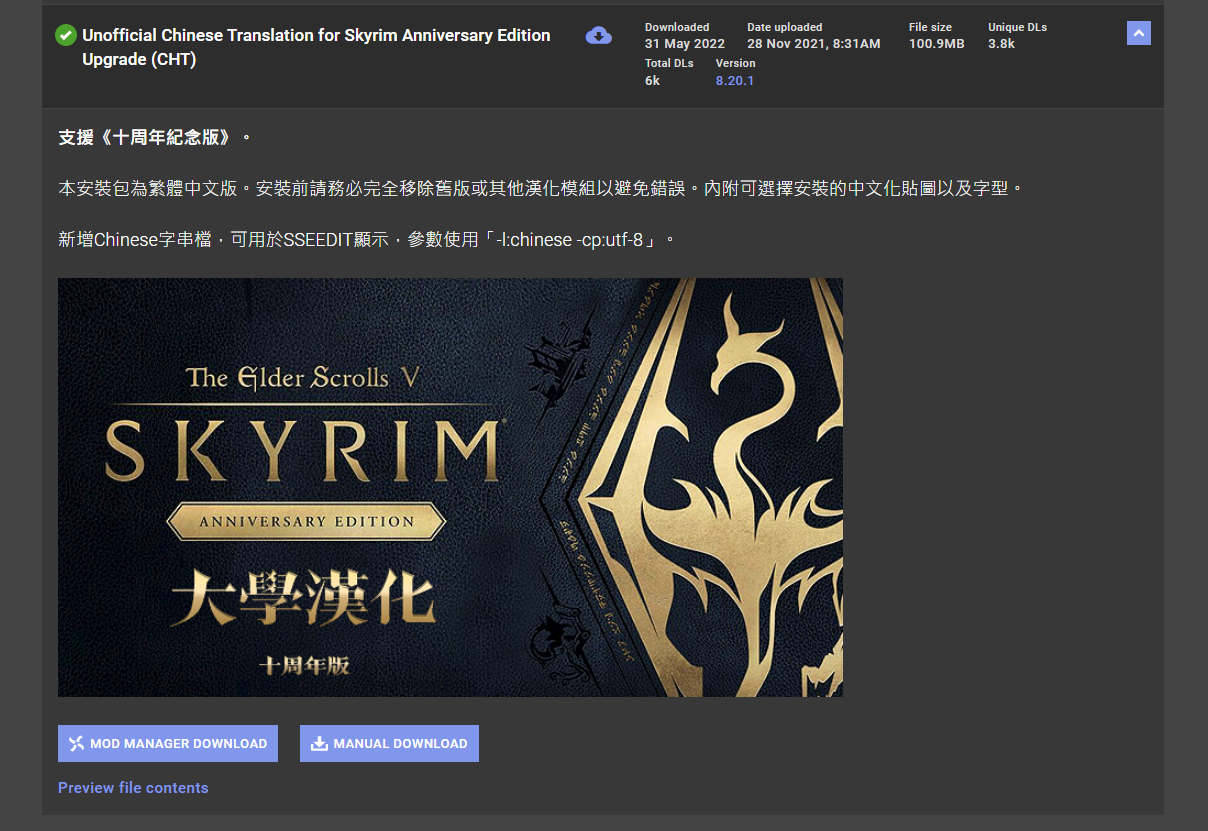The image size is (1208, 831).
Task: Click the downloaded date 31 May 2022
Action: 685,44
